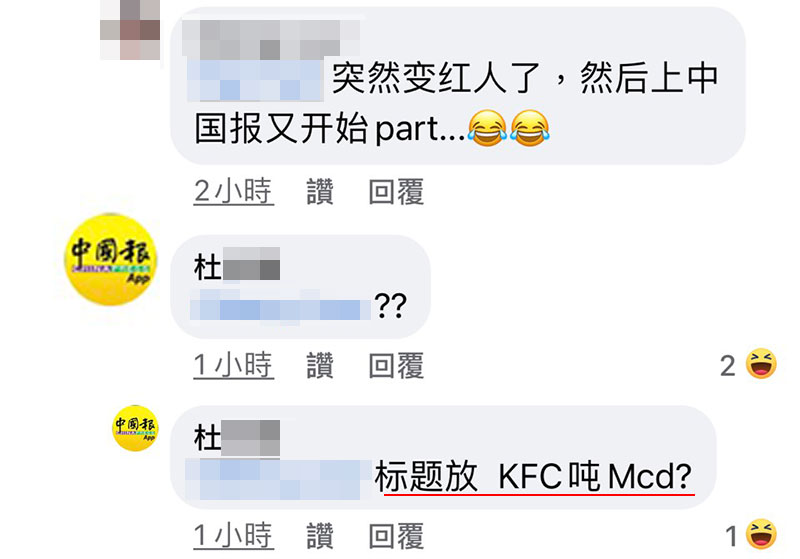Reply to the KFC 吨 Mcd comment
The width and height of the screenshot is (800, 559).
pyautogui.click(x=396, y=536)
